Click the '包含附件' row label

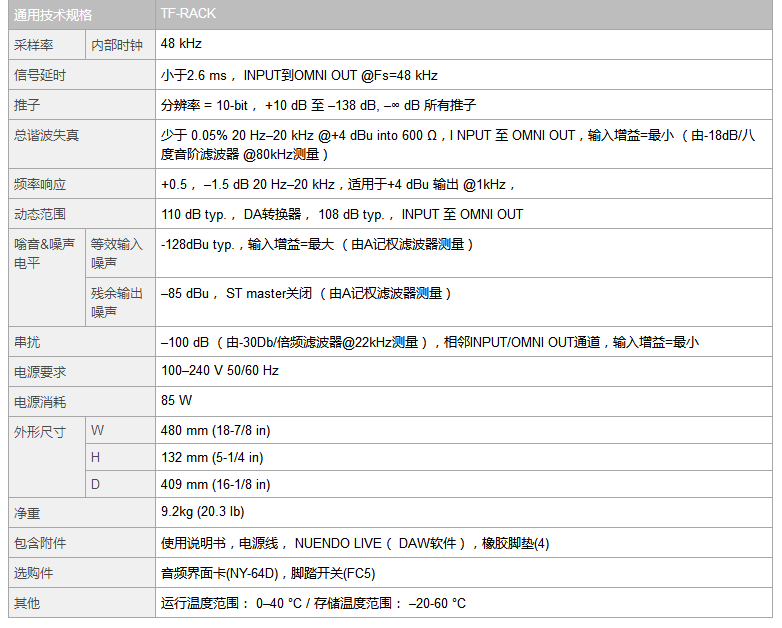pos(40,543)
